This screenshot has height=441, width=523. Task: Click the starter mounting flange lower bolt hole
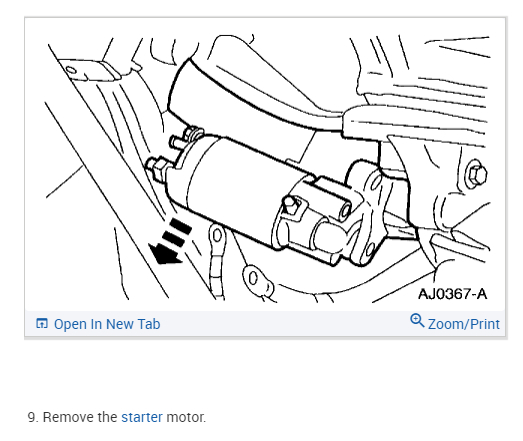tap(369, 250)
